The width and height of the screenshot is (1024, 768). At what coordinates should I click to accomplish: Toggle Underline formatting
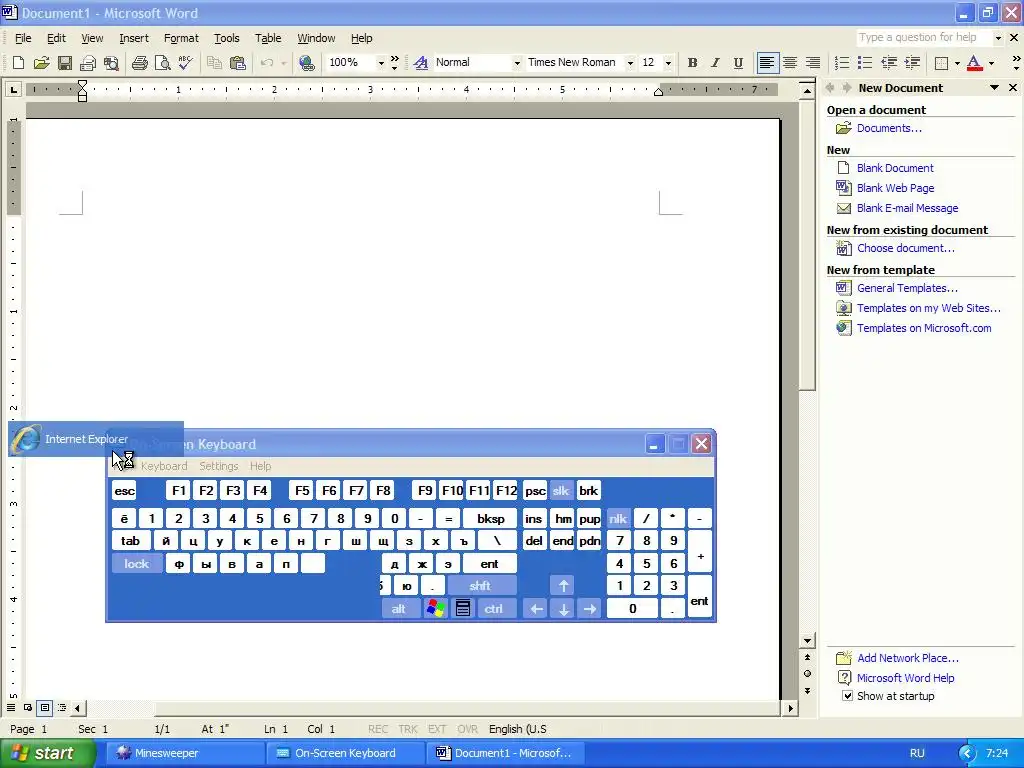pos(738,63)
